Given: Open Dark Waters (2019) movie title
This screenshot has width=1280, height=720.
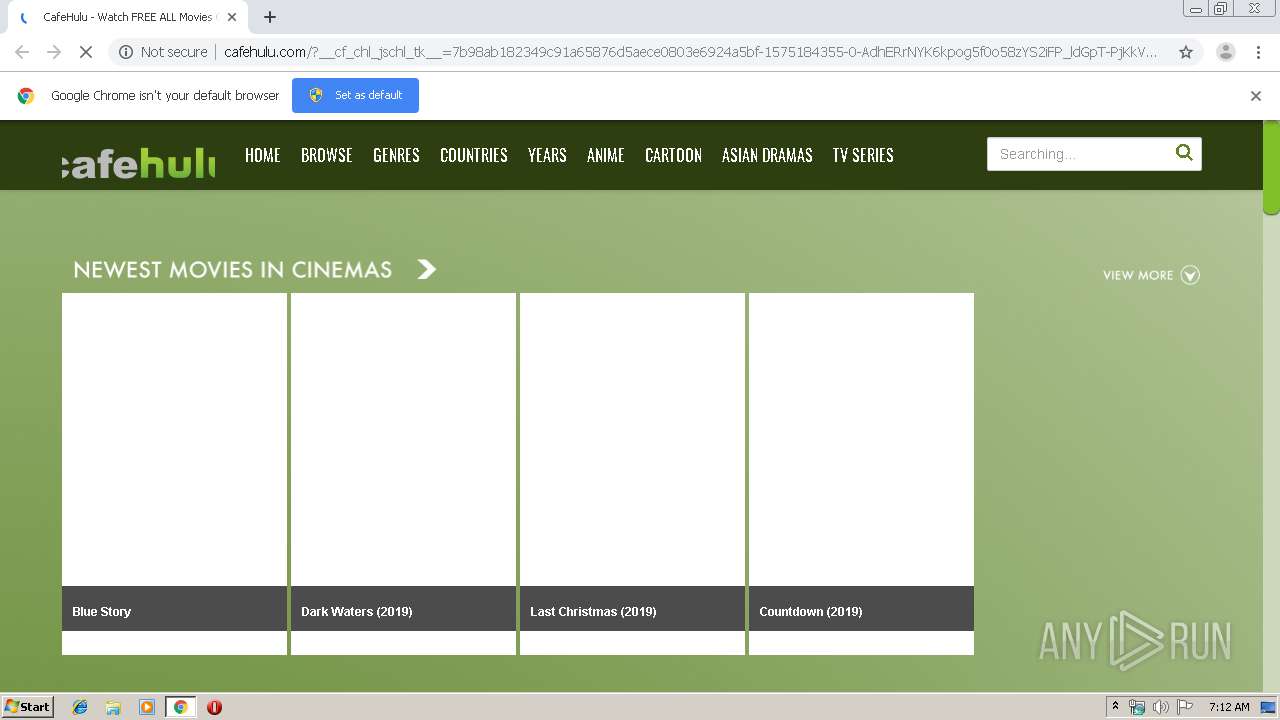Looking at the screenshot, I should (357, 611).
